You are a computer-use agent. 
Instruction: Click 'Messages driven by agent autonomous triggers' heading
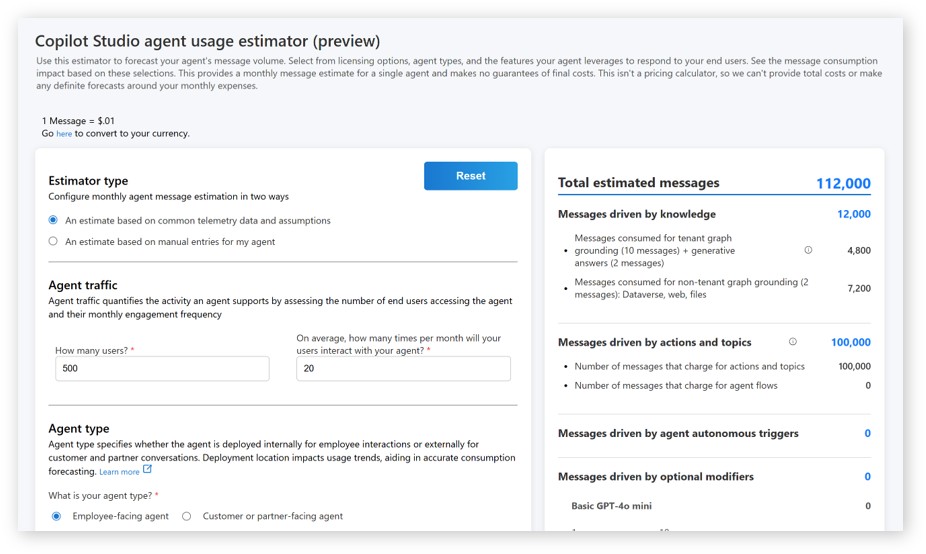(678, 434)
